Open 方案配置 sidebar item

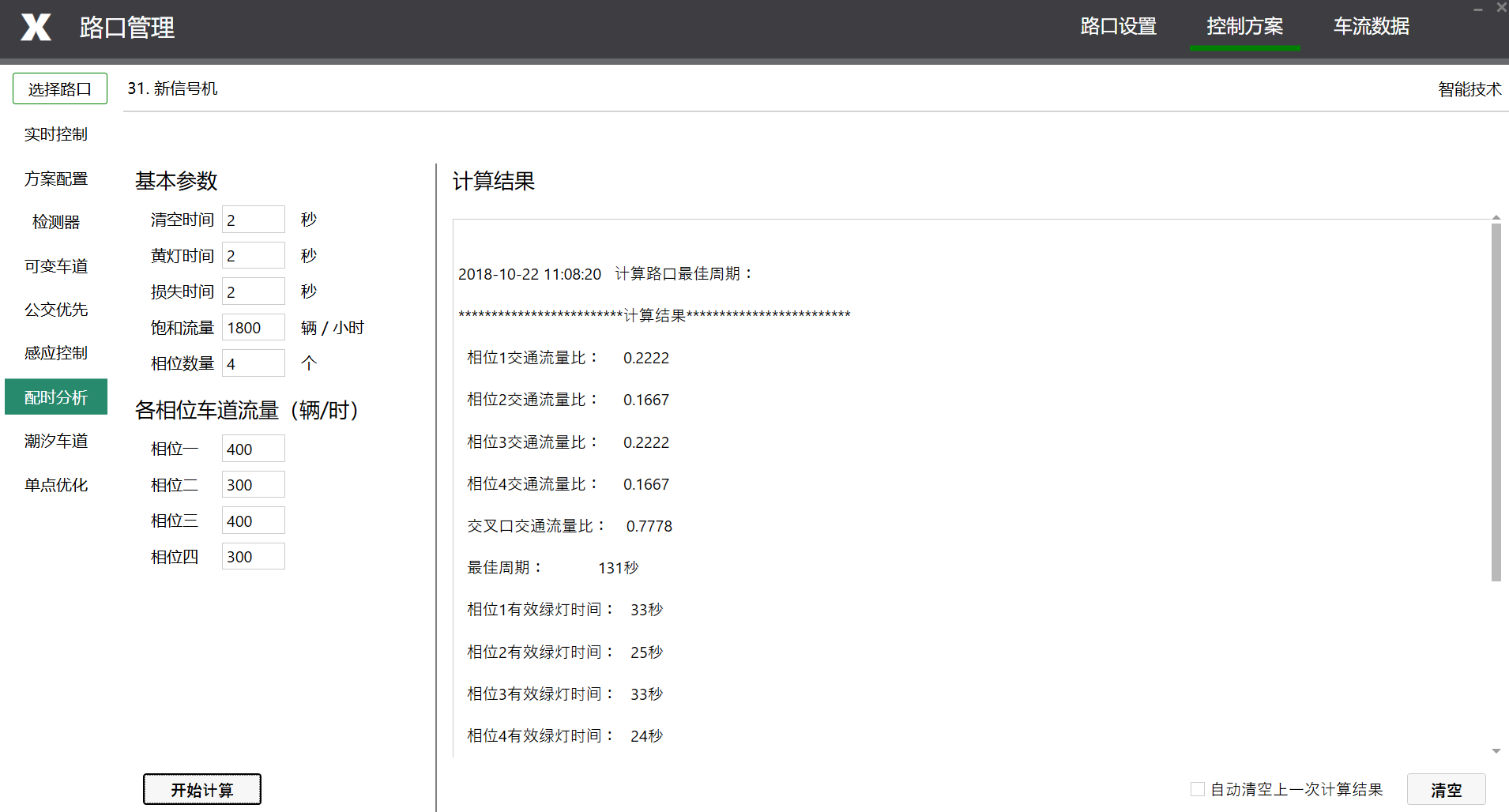tap(56, 179)
